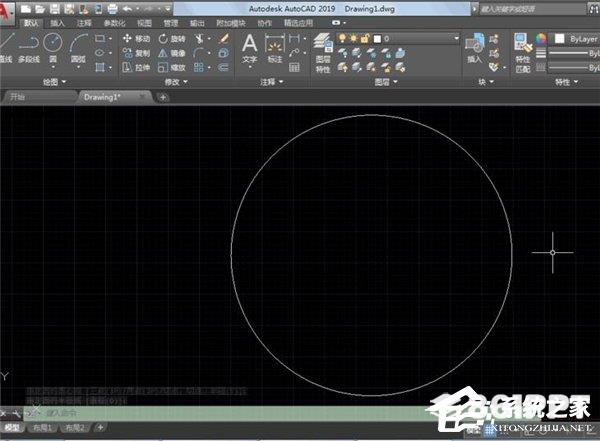Open the Default (默认) ribbon tab

point(31,23)
